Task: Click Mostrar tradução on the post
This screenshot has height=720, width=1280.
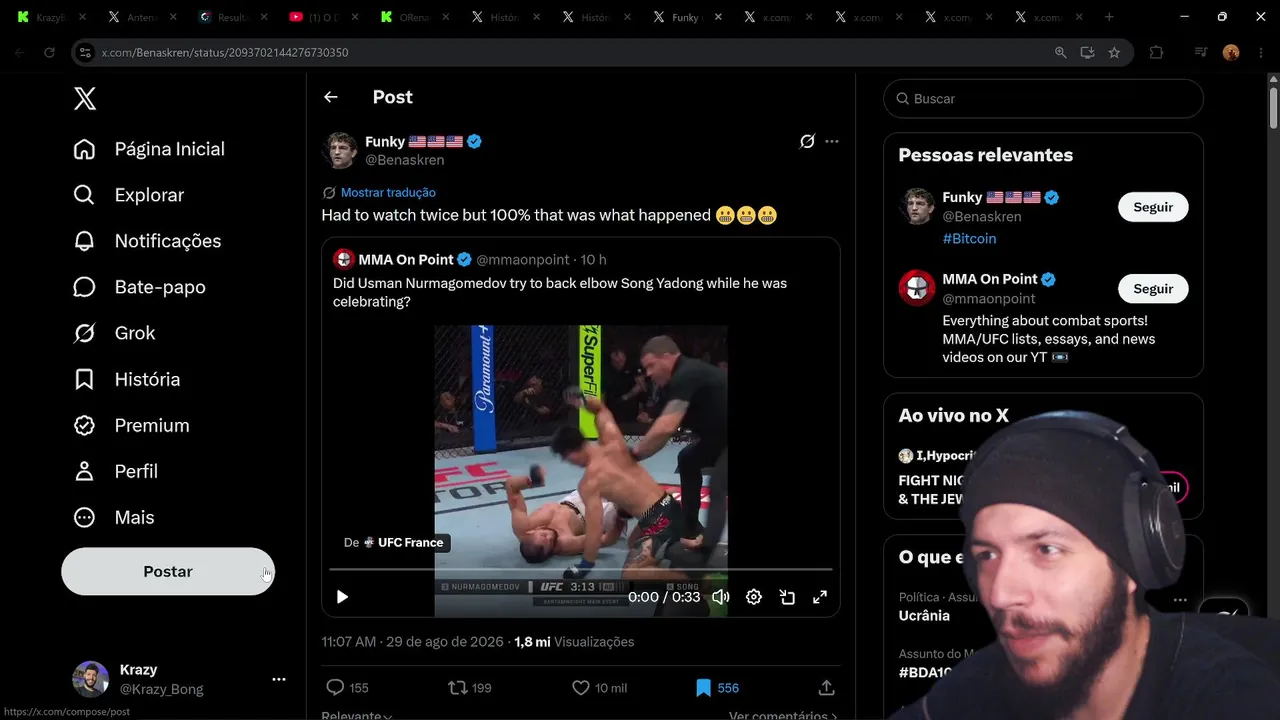Action: tap(388, 192)
